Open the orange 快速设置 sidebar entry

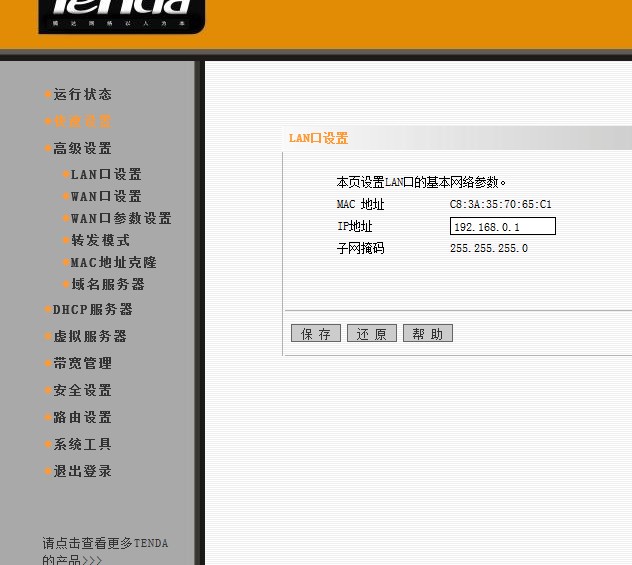tap(82, 121)
